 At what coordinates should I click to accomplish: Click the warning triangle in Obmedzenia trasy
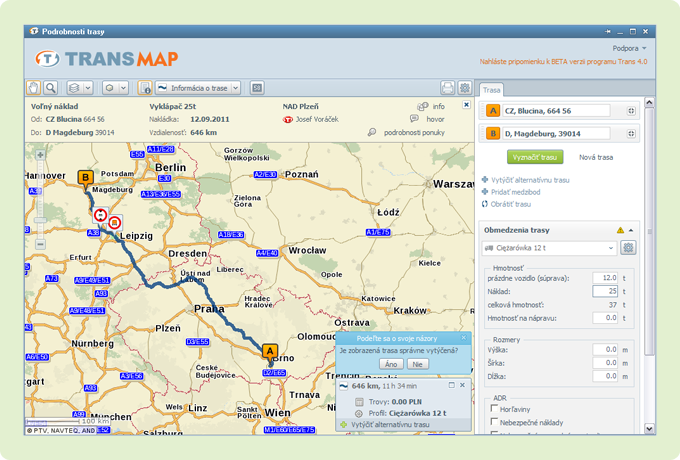[x=620, y=230]
